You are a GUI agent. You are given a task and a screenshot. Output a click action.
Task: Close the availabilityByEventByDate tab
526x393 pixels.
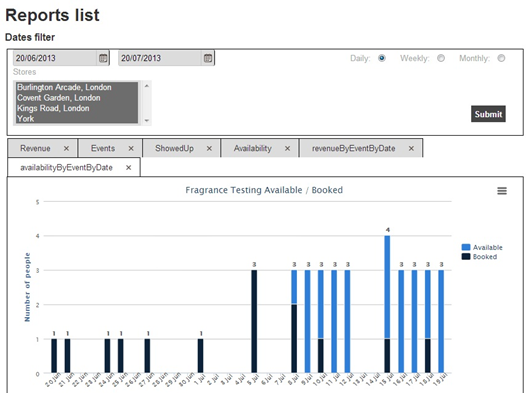128,168
